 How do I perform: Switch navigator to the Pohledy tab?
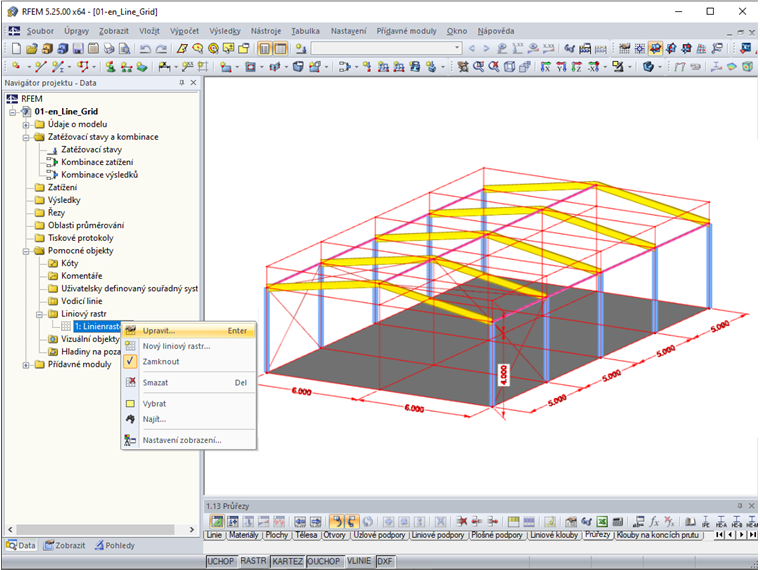click(x=114, y=545)
